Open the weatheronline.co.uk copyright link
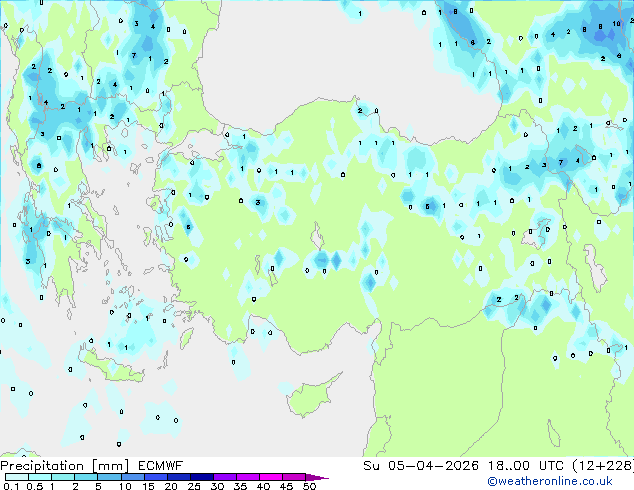Image resolution: width=634 pixels, height=490 pixels. [x=550, y=481]
